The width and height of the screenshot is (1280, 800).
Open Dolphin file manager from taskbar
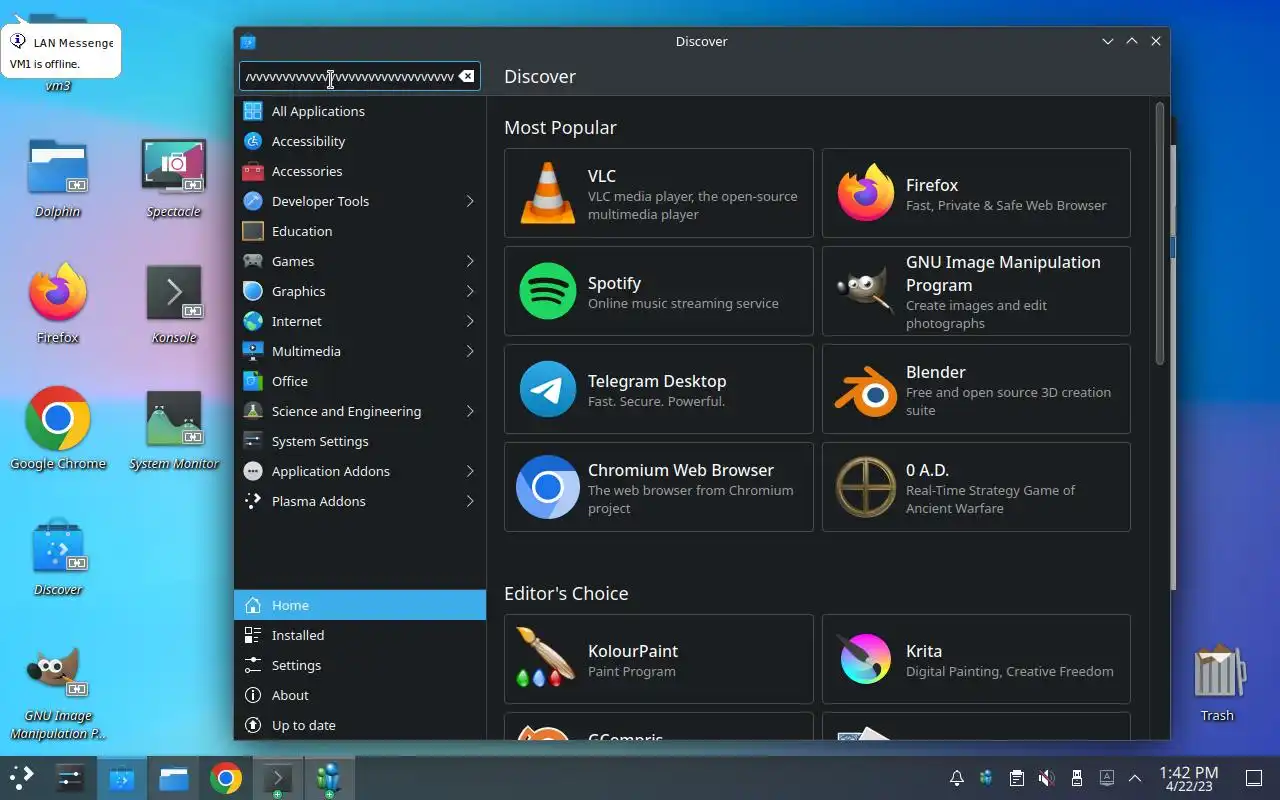tap(174, 778)
